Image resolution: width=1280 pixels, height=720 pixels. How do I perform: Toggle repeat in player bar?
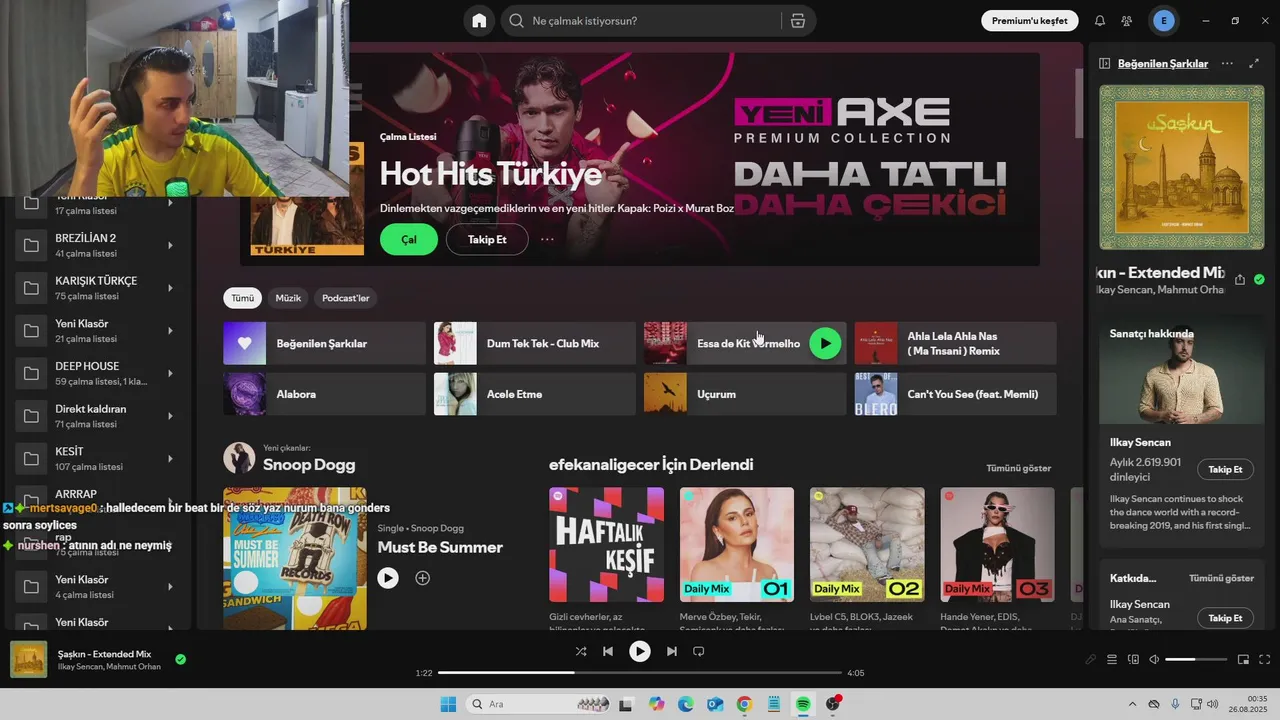coord(699,651)
